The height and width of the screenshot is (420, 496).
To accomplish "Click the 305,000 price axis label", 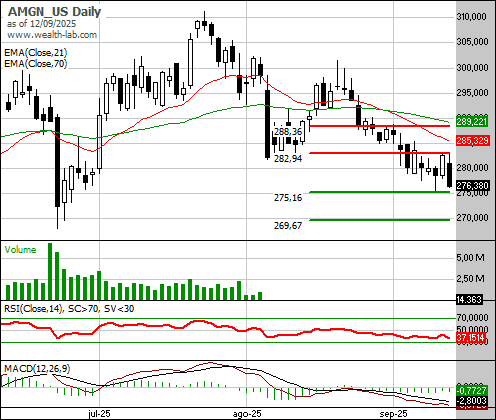I will (472, 42).
